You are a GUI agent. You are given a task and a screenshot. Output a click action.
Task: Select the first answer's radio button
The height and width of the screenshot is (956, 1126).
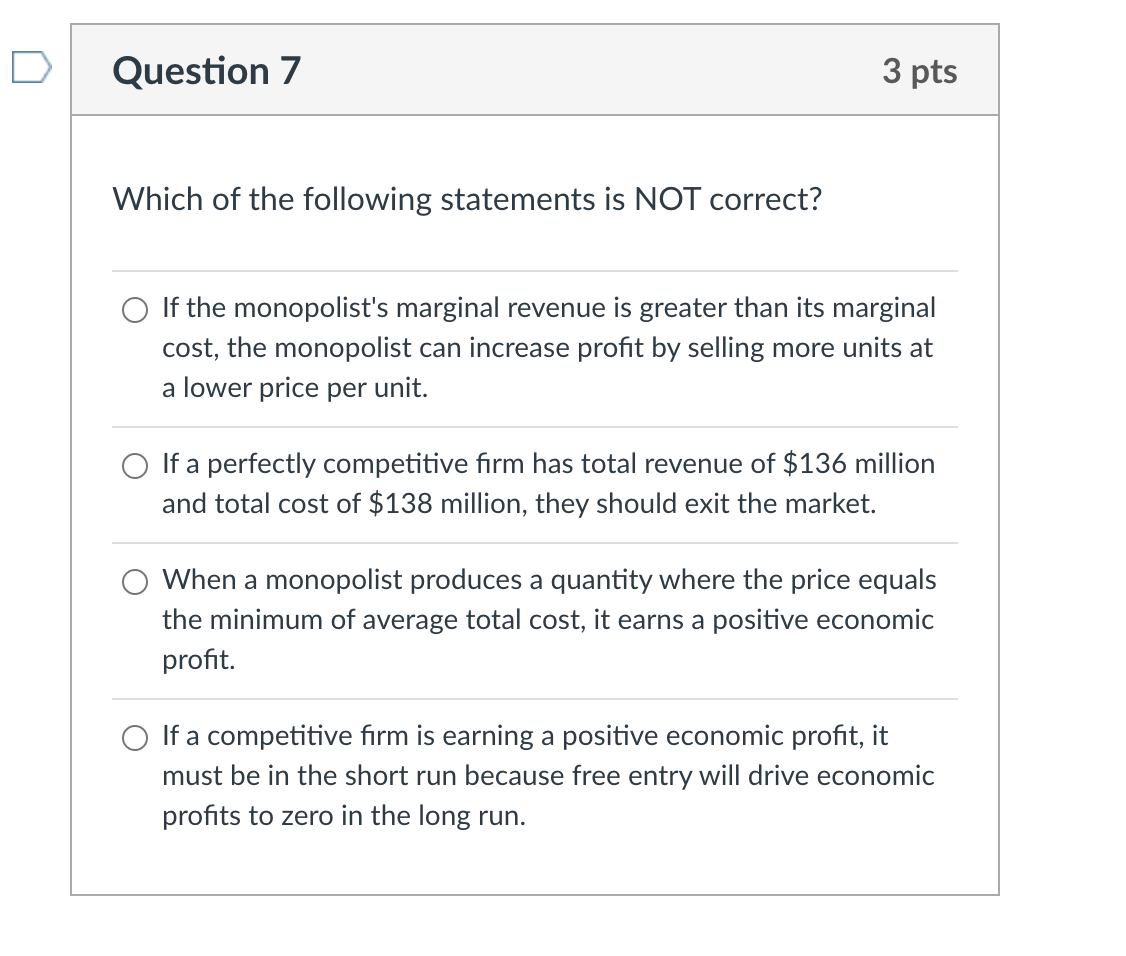(134, 310)
